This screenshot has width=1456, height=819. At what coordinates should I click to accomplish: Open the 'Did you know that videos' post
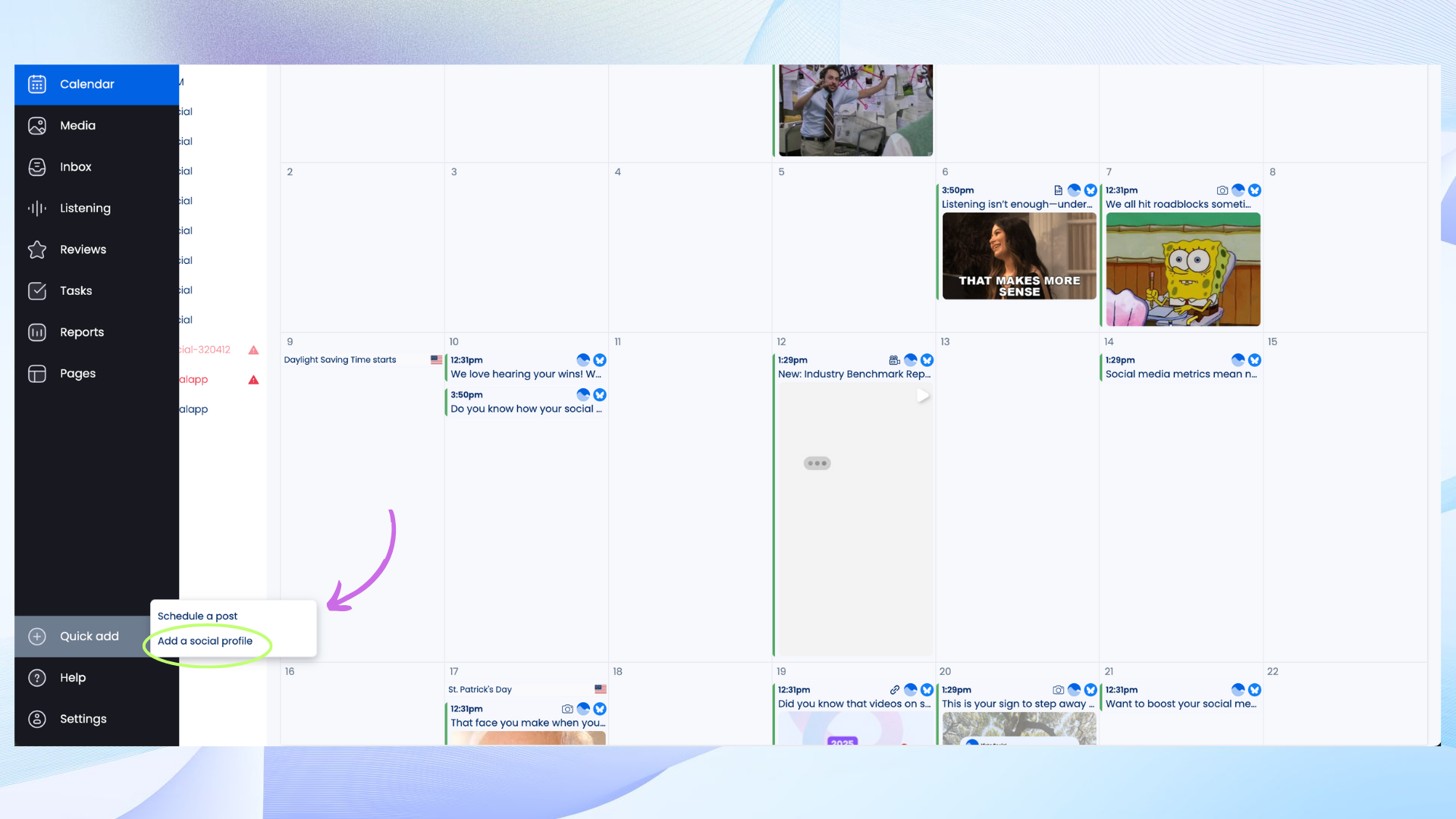(854, 704)
